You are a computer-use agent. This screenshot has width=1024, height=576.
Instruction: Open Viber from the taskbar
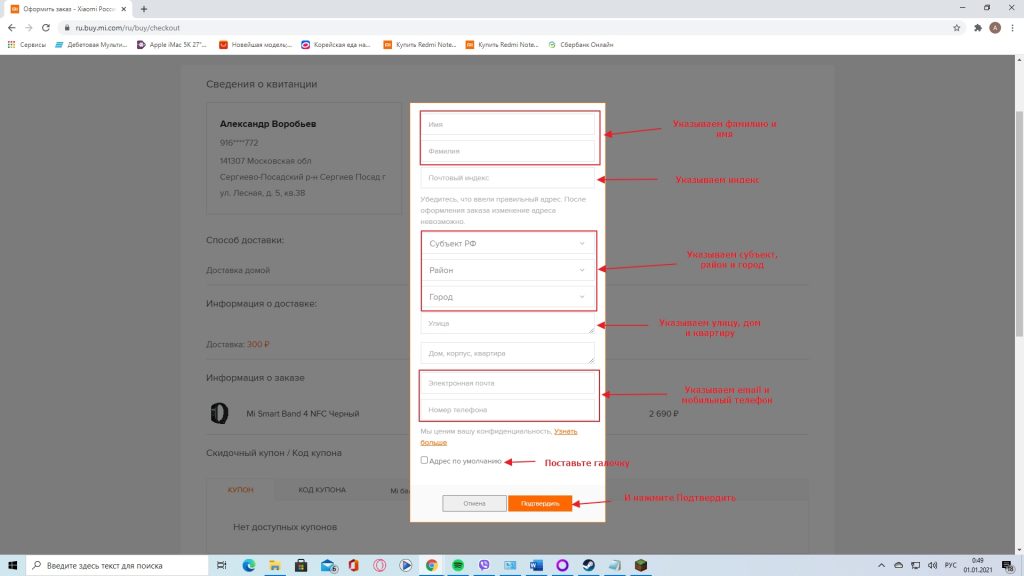(484, 565)
